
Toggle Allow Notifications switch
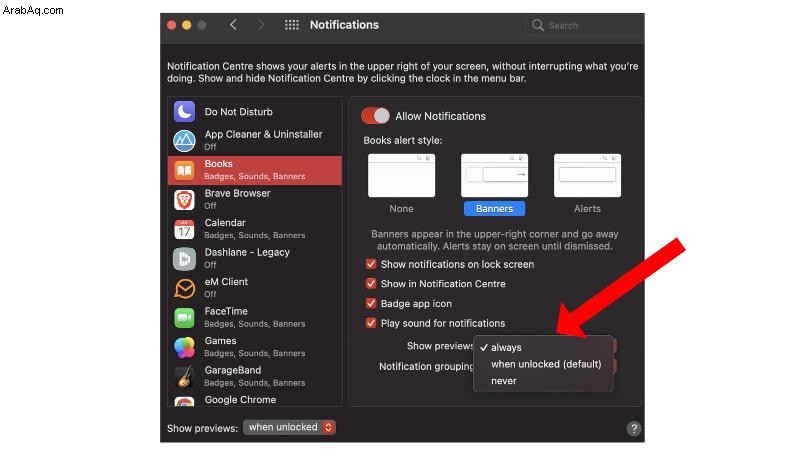pos(375,116)
